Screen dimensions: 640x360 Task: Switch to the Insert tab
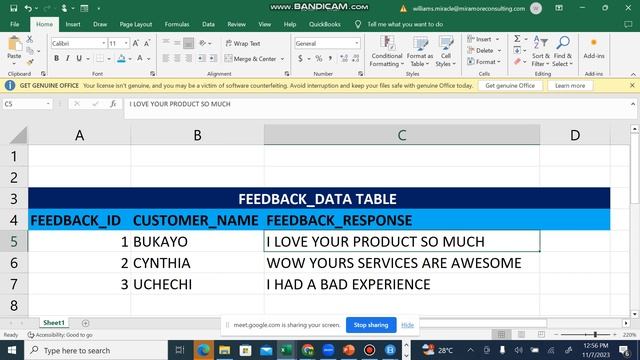pos(73,24)
